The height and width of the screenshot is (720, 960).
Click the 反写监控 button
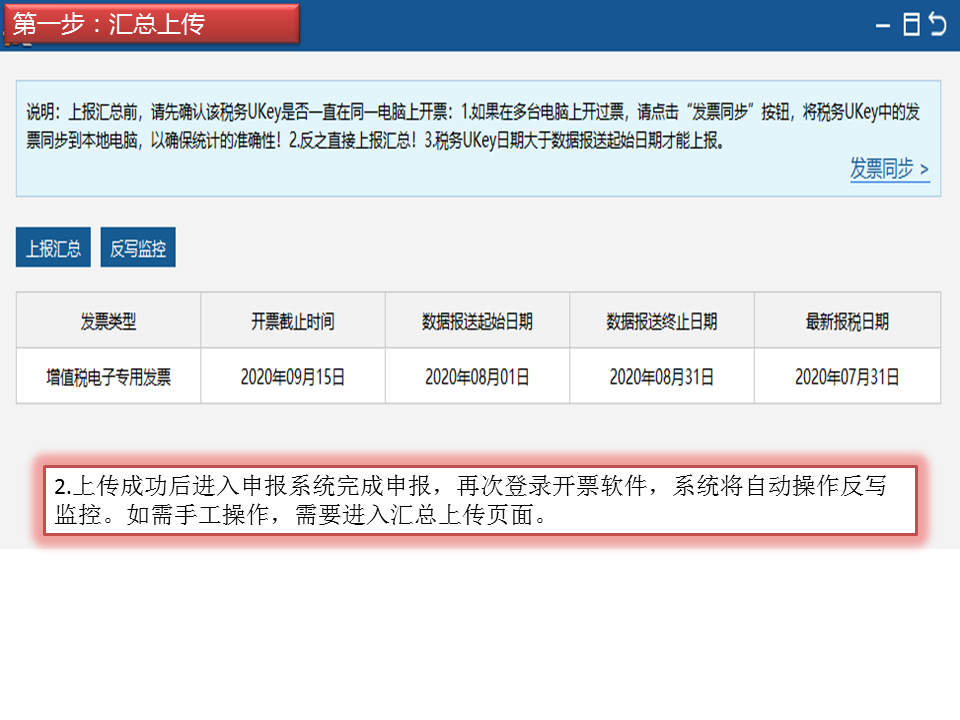(138, 247)
